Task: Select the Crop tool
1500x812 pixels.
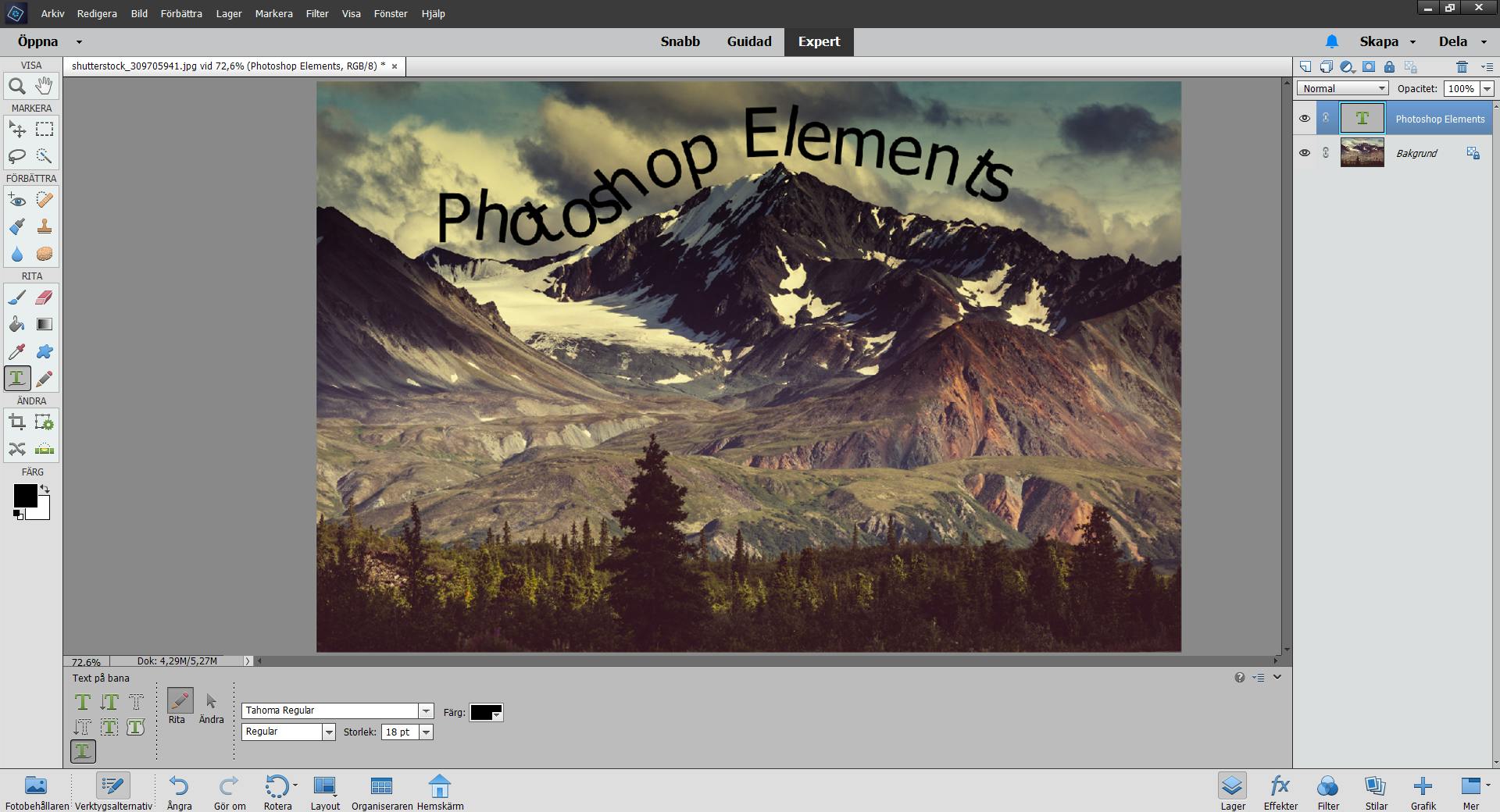Action: coord(17,422)
